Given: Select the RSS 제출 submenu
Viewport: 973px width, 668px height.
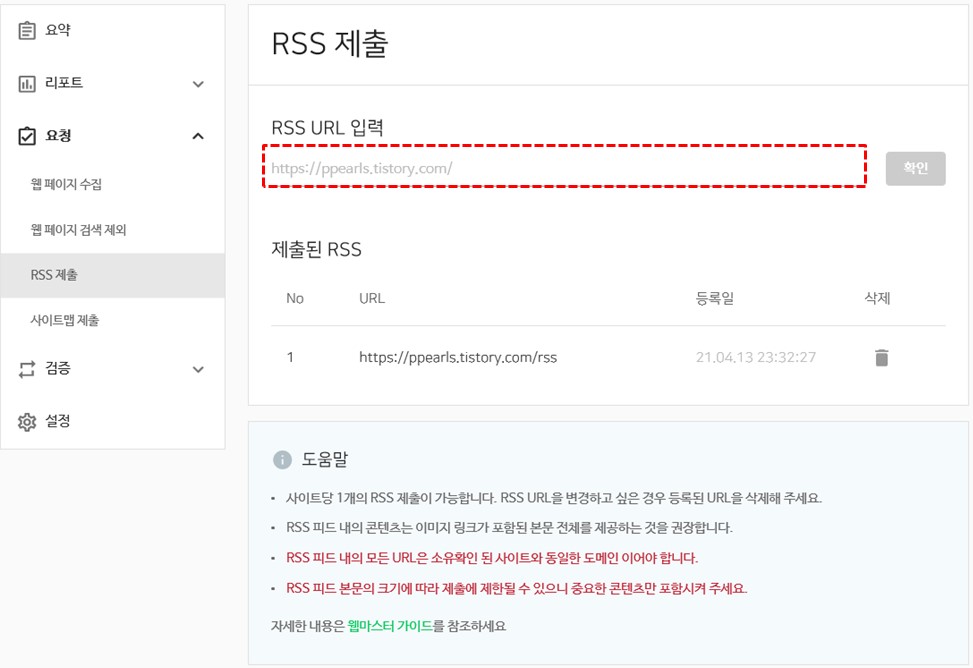Looking at the screenshot, I should point(112,275).
